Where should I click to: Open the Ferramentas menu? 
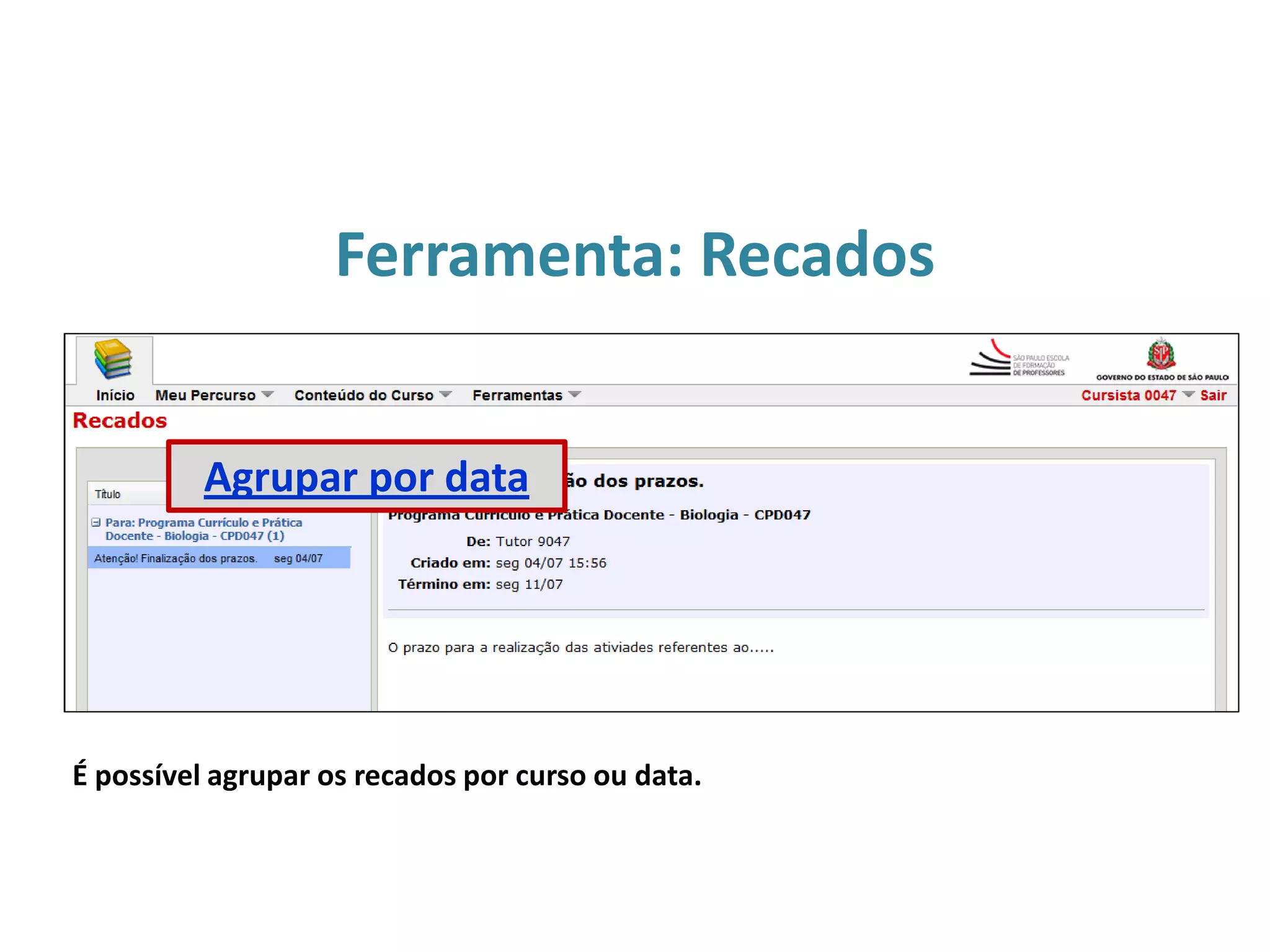517,395
